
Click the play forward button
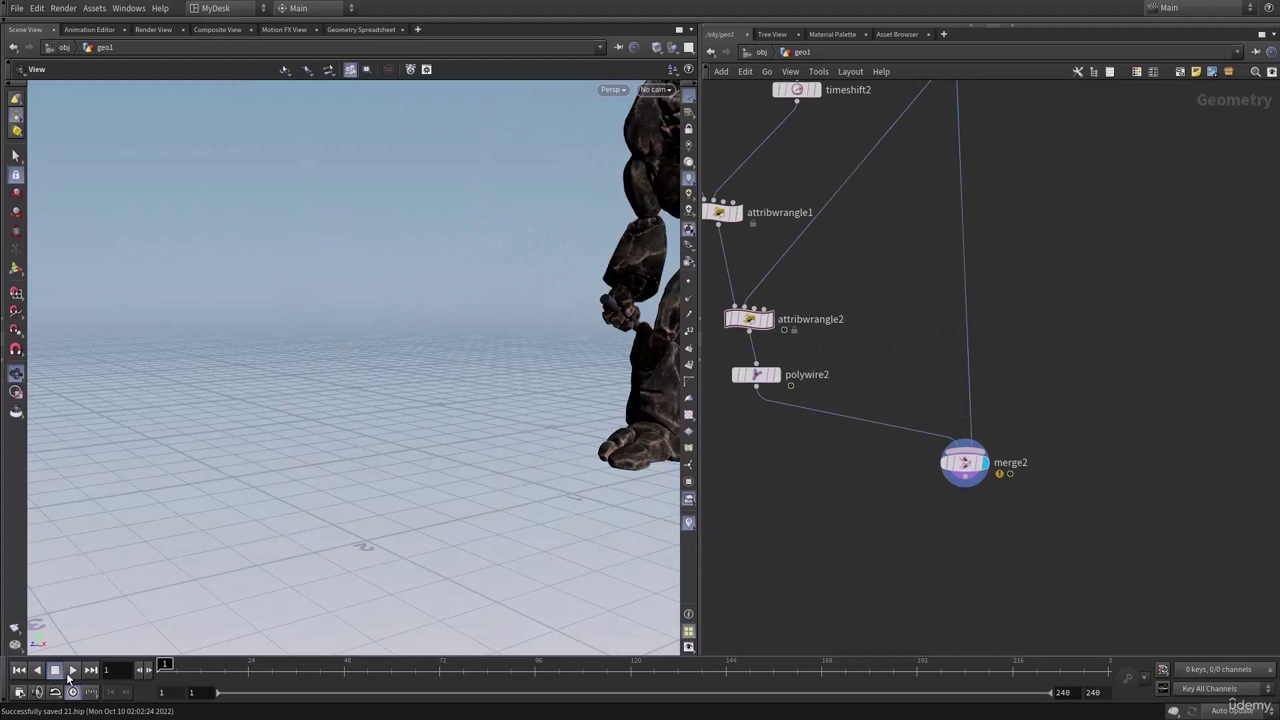pos(73,670)
